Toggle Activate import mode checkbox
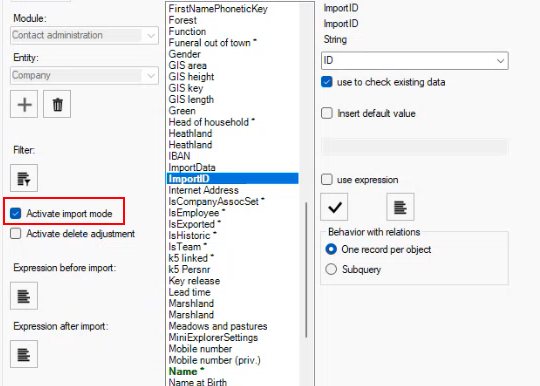The height and width of the screenshot is (386, 540). click(15, 213)
